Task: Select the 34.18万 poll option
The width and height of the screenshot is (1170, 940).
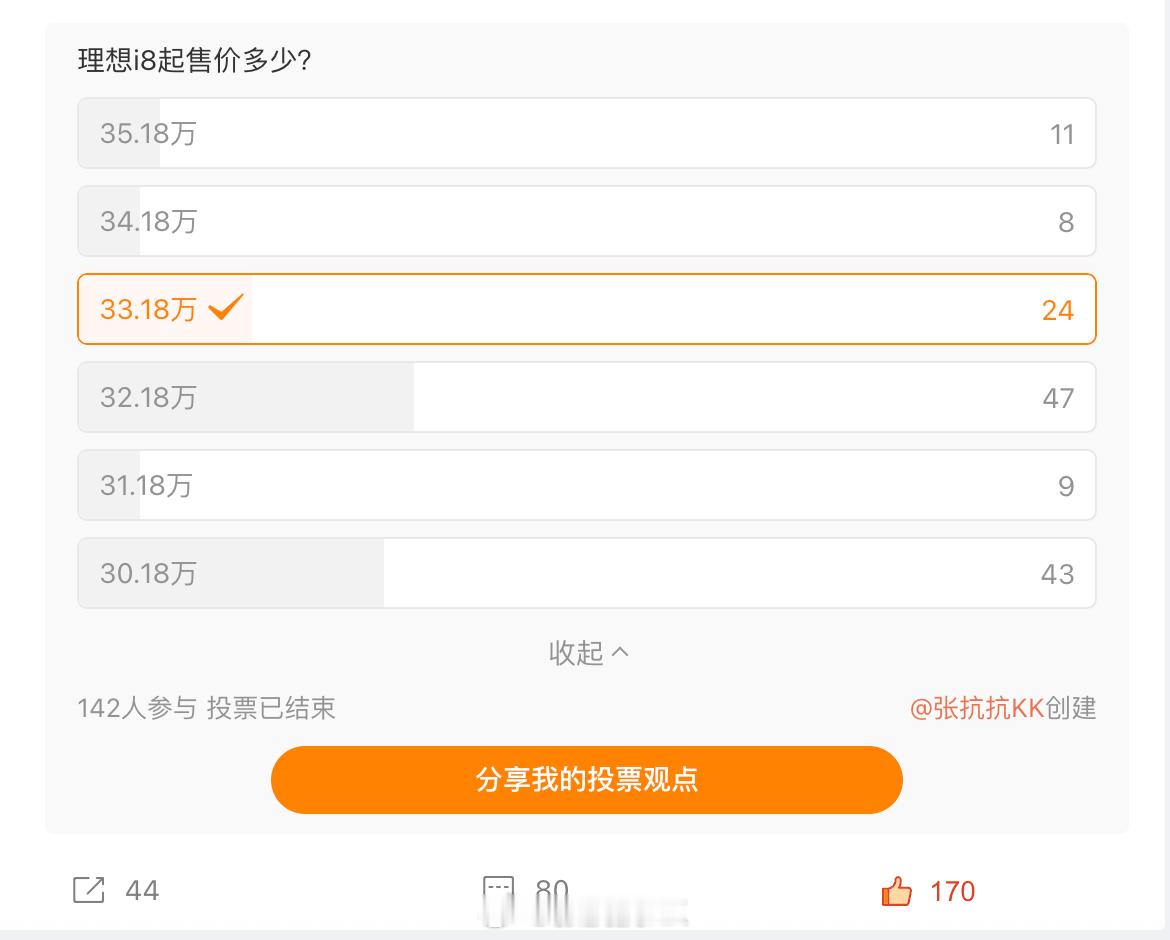Action: click(586, 221)
